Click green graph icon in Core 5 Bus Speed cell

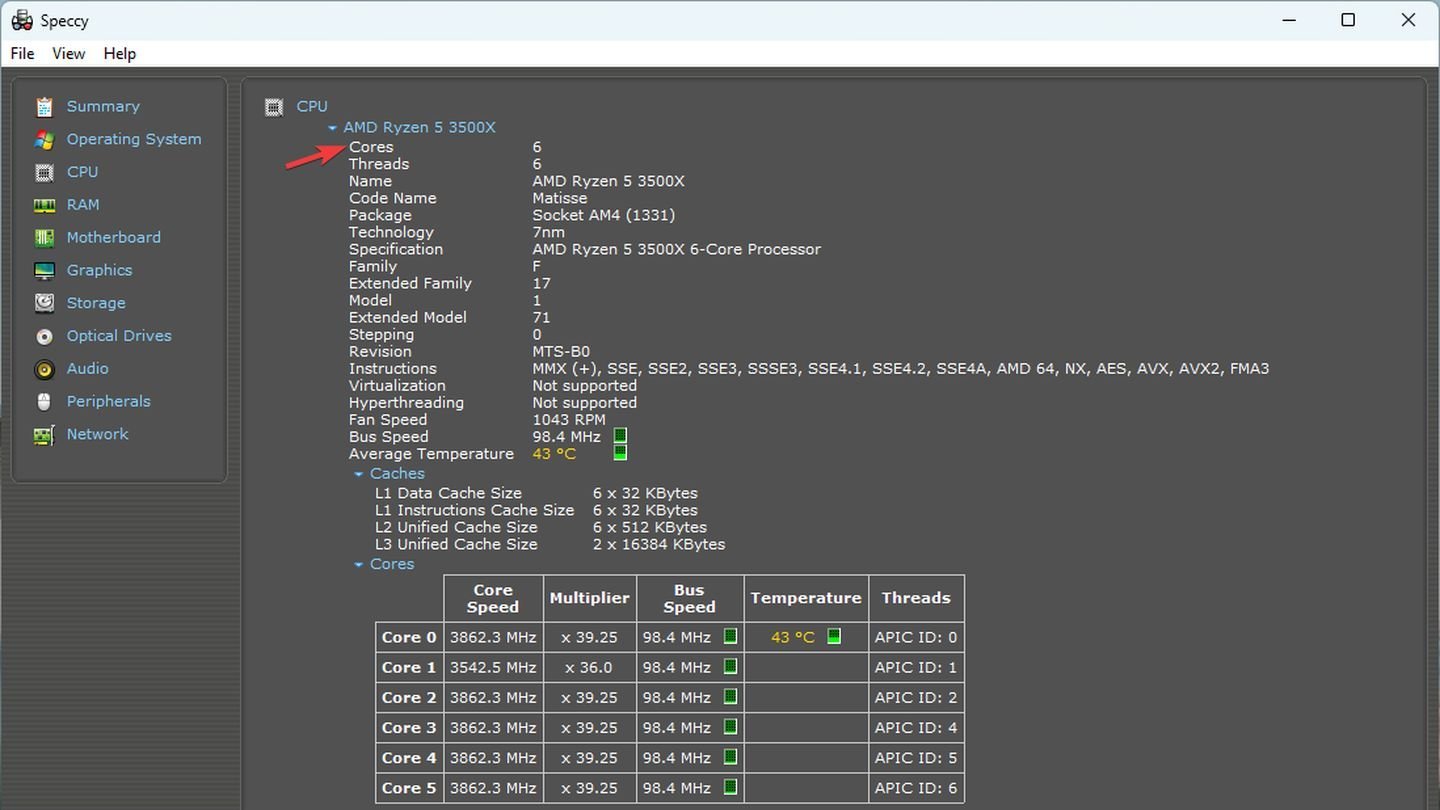pyautogui.click(x=731, y=787)
